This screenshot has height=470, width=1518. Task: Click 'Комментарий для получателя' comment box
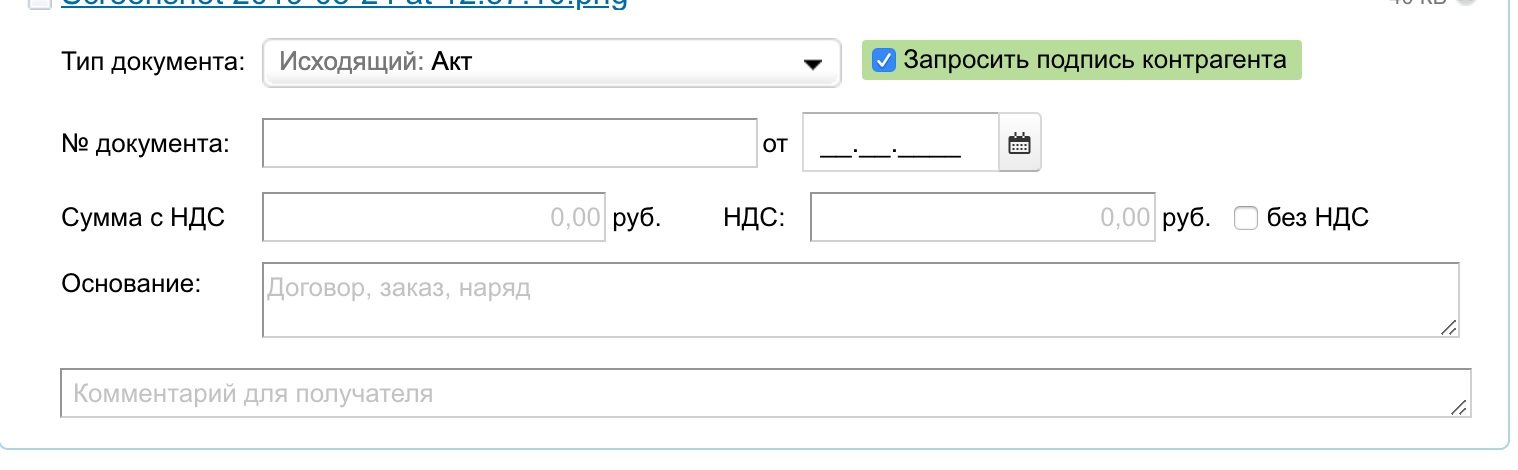(766, 393)
